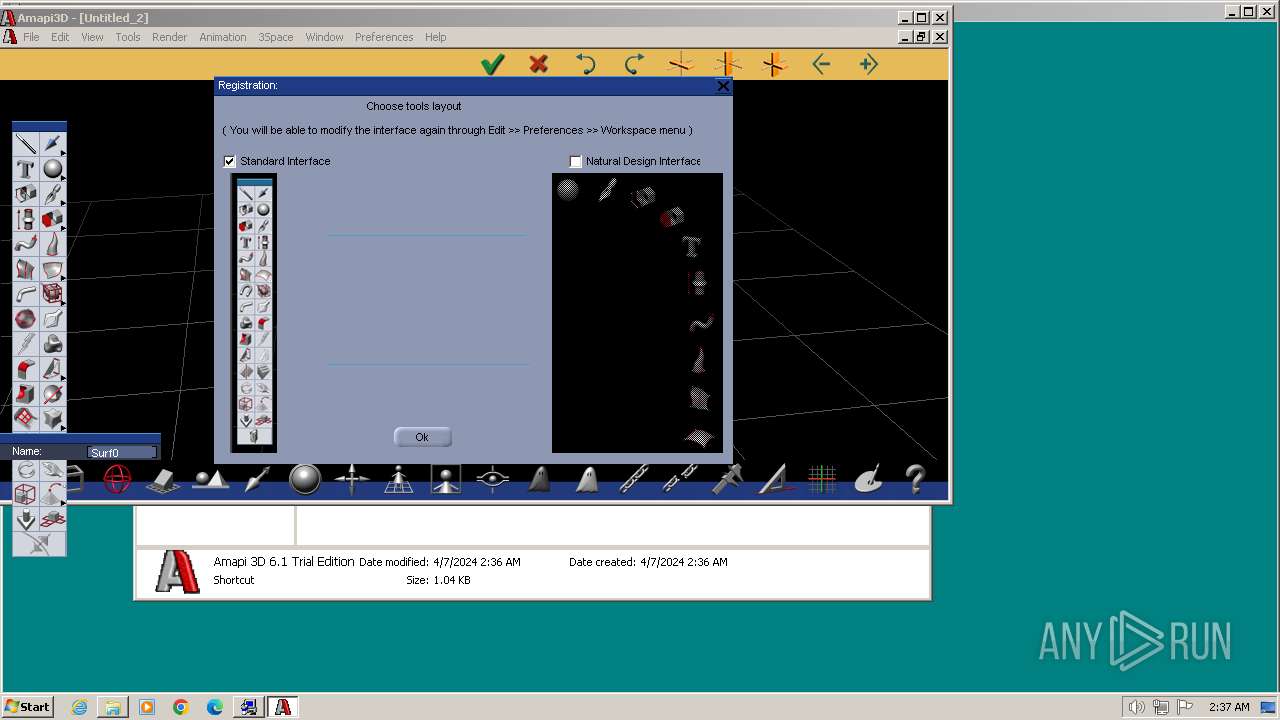Open the Edit menu
Image resolution: width=1280 pixels, height=720 pixels.
[x=60, y=37]
